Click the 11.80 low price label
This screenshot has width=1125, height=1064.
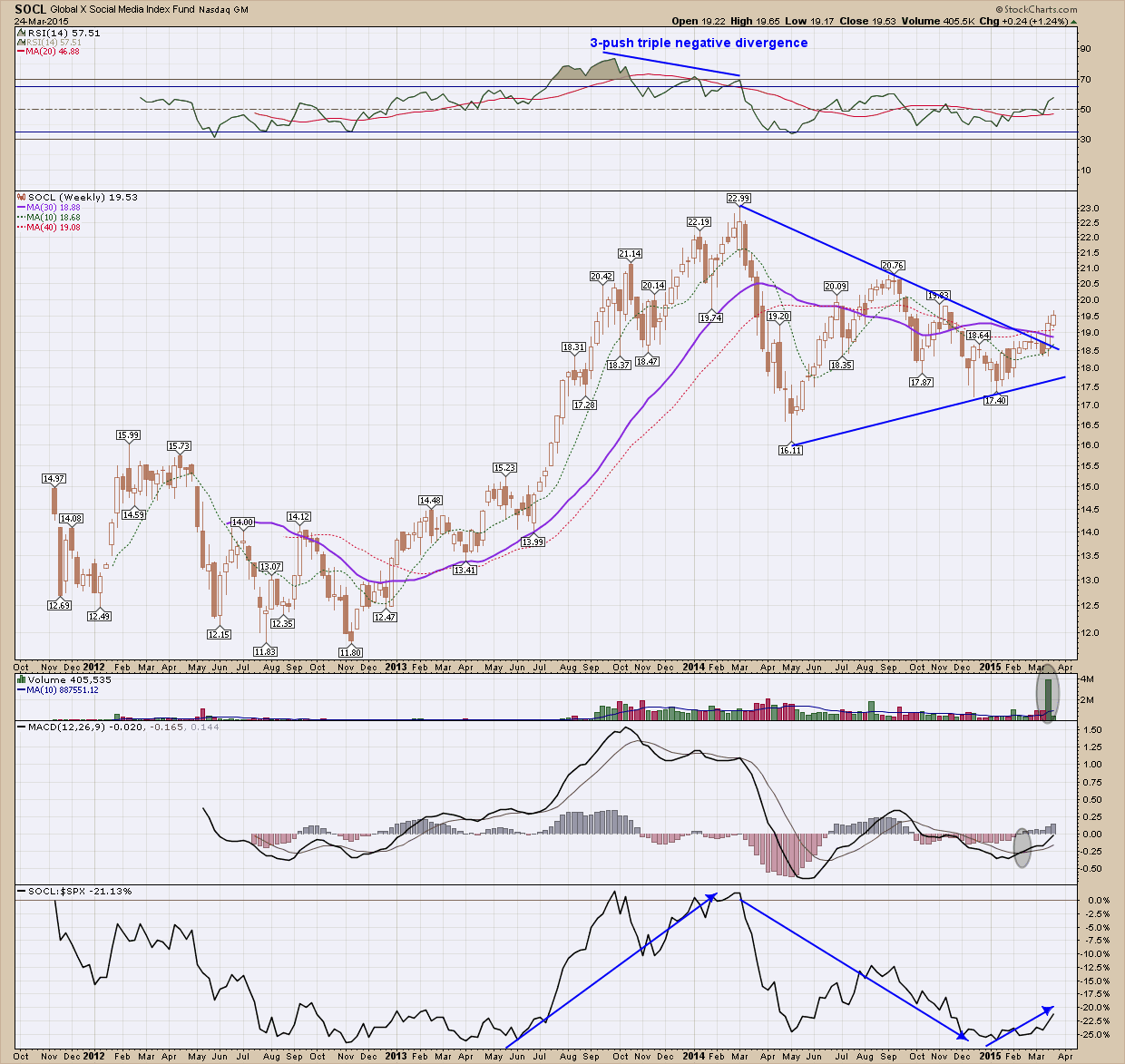(350, 652)
